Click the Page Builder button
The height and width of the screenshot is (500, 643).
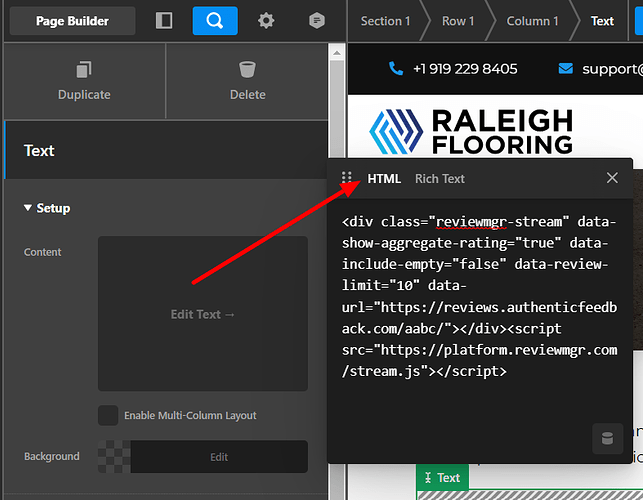point(72,21)
